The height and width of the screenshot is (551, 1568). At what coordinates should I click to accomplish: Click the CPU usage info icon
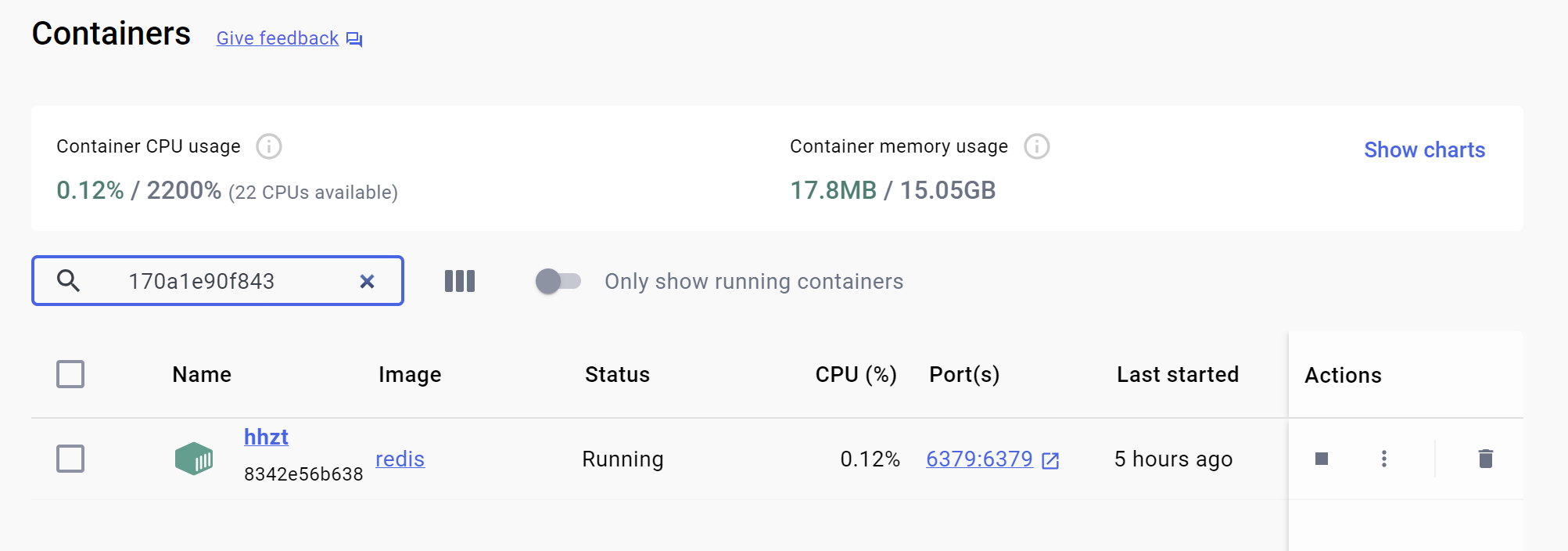(x=269, y=146)
